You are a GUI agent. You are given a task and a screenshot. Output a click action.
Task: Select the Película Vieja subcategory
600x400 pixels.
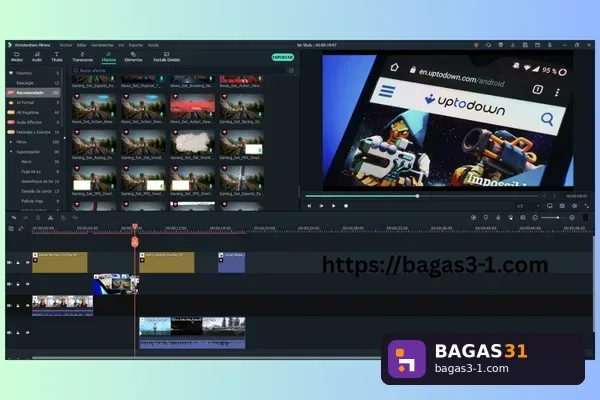(34, 201)
